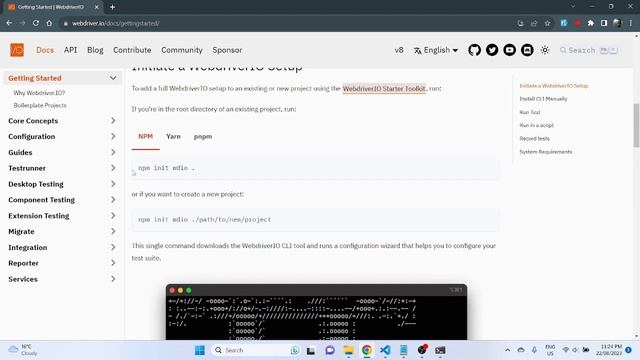This screenshot has height=360, width=640.
Task: Open the Discord icon link
Action: 527,50
